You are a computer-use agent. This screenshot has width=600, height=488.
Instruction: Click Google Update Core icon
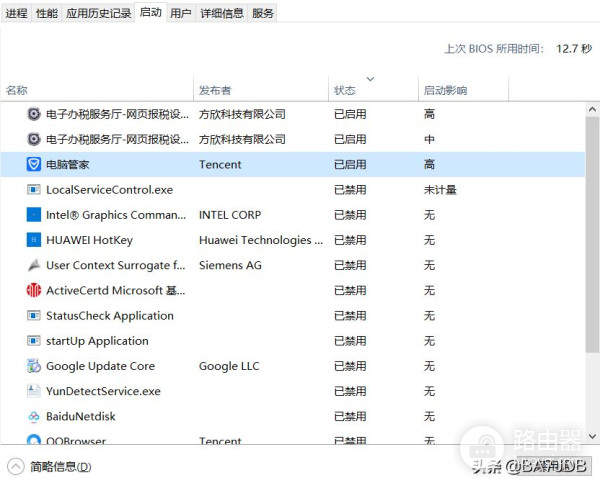[x=34, y=366]
